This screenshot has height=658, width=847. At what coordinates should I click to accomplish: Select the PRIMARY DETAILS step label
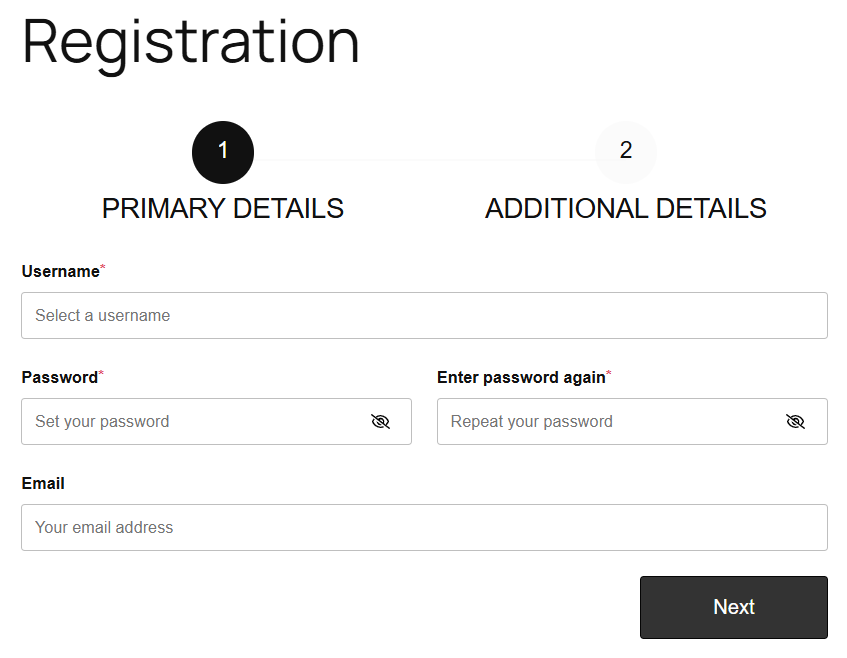tap(223, 208)
